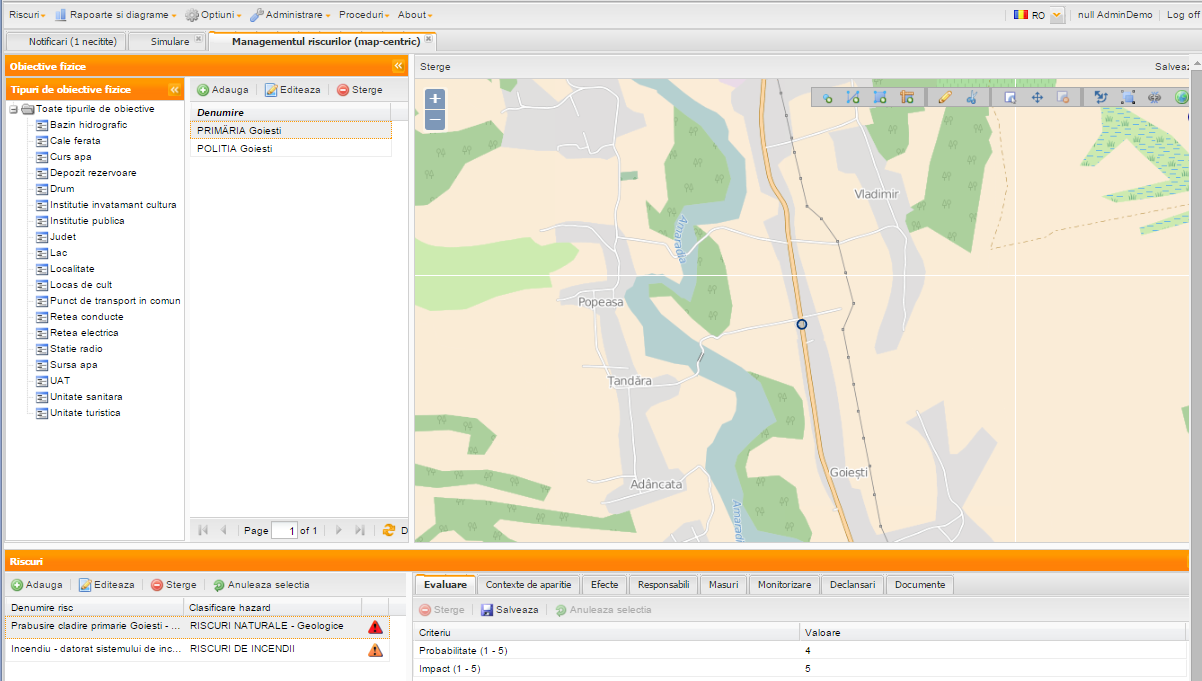Collapse Toate tipurile de obiective tree node
The image size is (1202, 681).
pos(13,109)
